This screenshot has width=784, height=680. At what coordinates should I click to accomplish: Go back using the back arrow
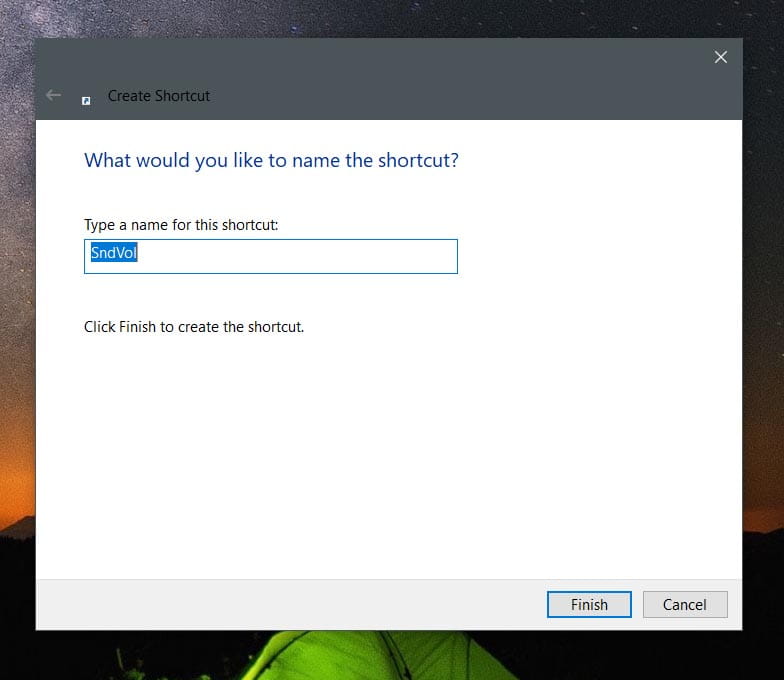click(53, 95)
